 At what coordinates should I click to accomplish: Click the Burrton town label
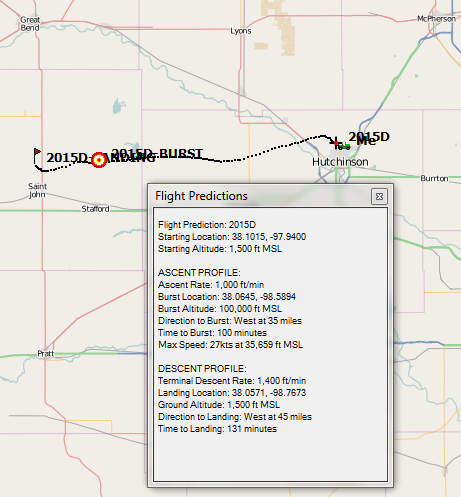[434, 178]
